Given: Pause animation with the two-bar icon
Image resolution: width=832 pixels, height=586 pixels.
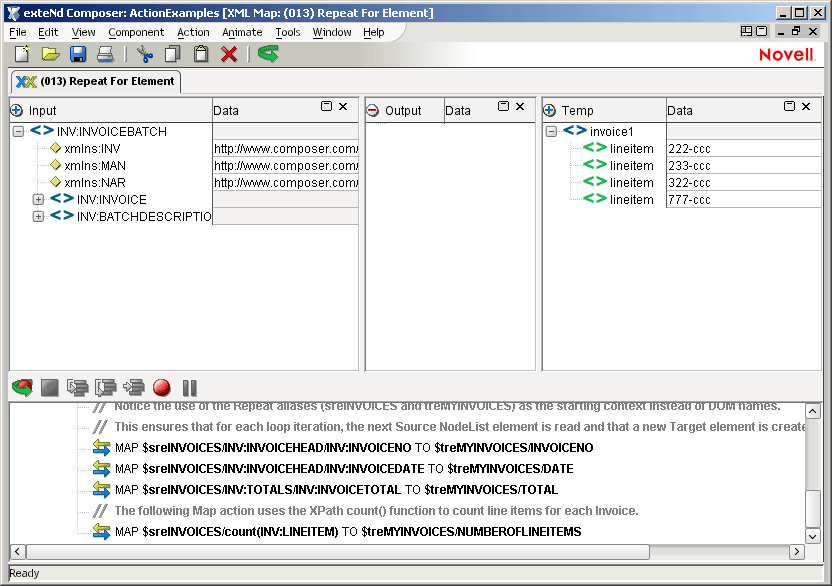Looking at the screenshot, I should (x=189, y=387).
